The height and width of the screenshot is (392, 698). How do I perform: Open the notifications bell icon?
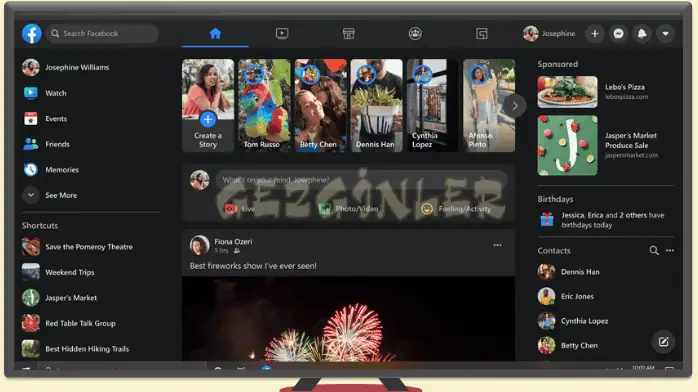(642, 33)
